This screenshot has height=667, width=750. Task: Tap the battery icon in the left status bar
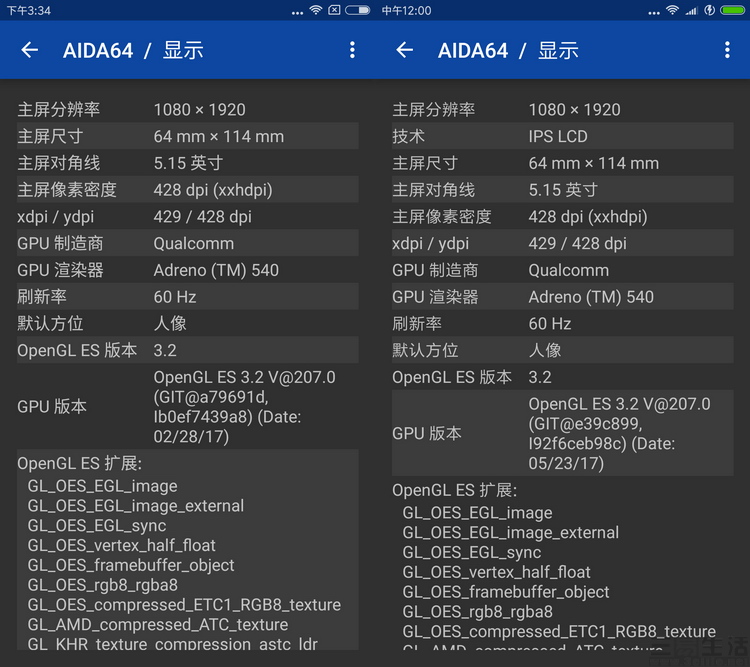(x=358, y=10)
